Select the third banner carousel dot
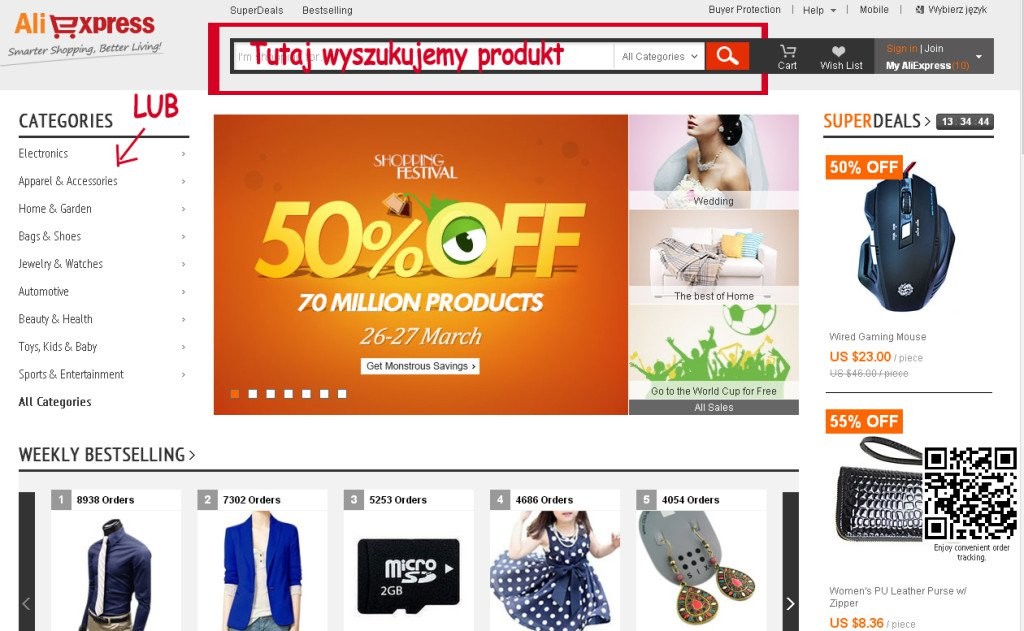The width and height of the screenshot is (1024, 631). (270, 394)
